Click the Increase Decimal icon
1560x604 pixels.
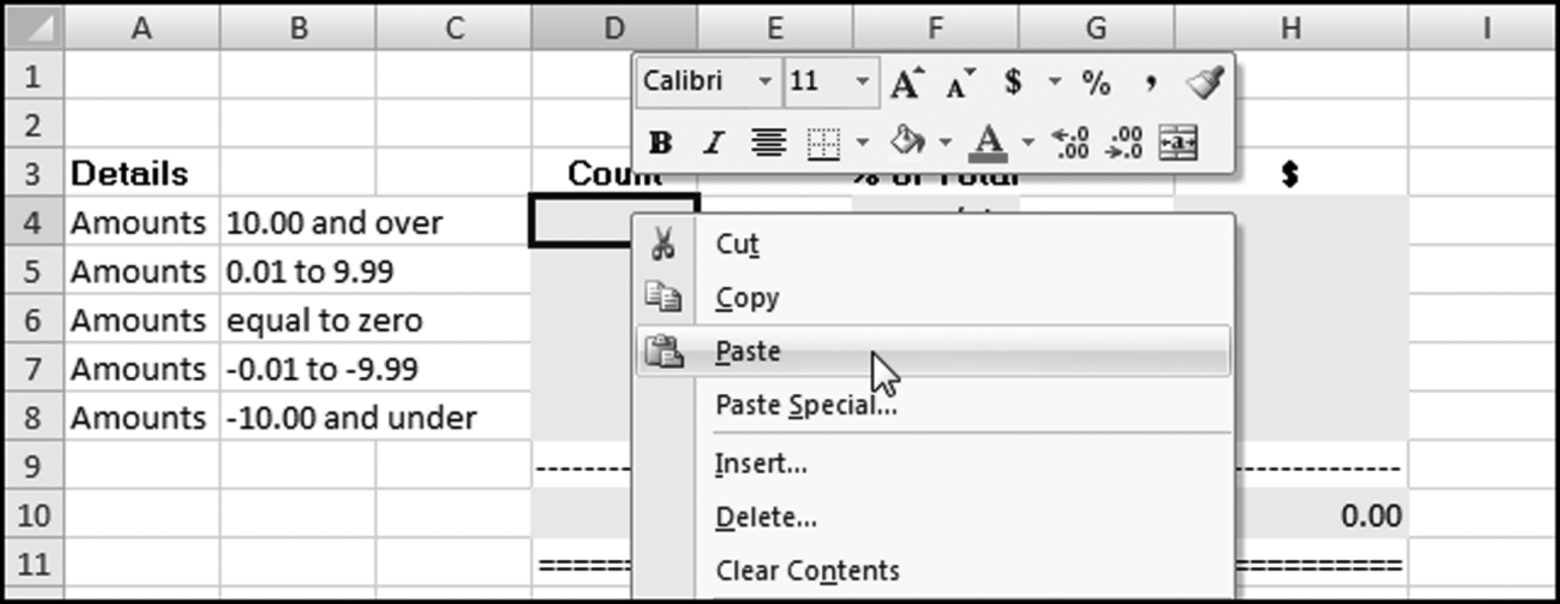point(1072,144)
